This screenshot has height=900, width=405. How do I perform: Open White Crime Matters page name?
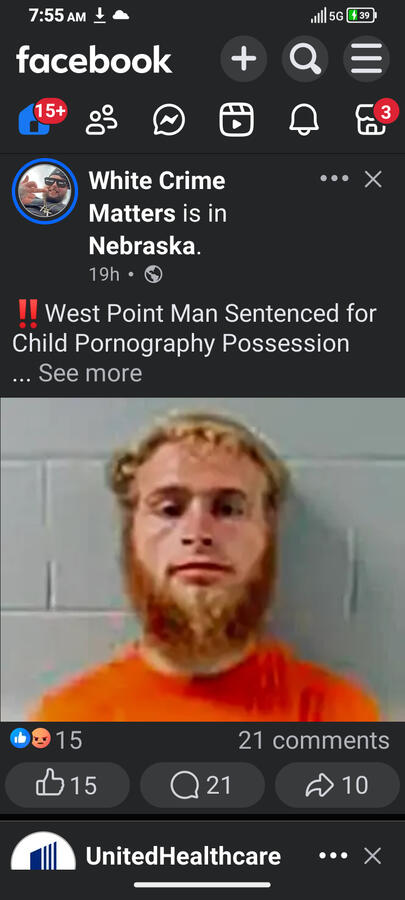tap(157, 197)
